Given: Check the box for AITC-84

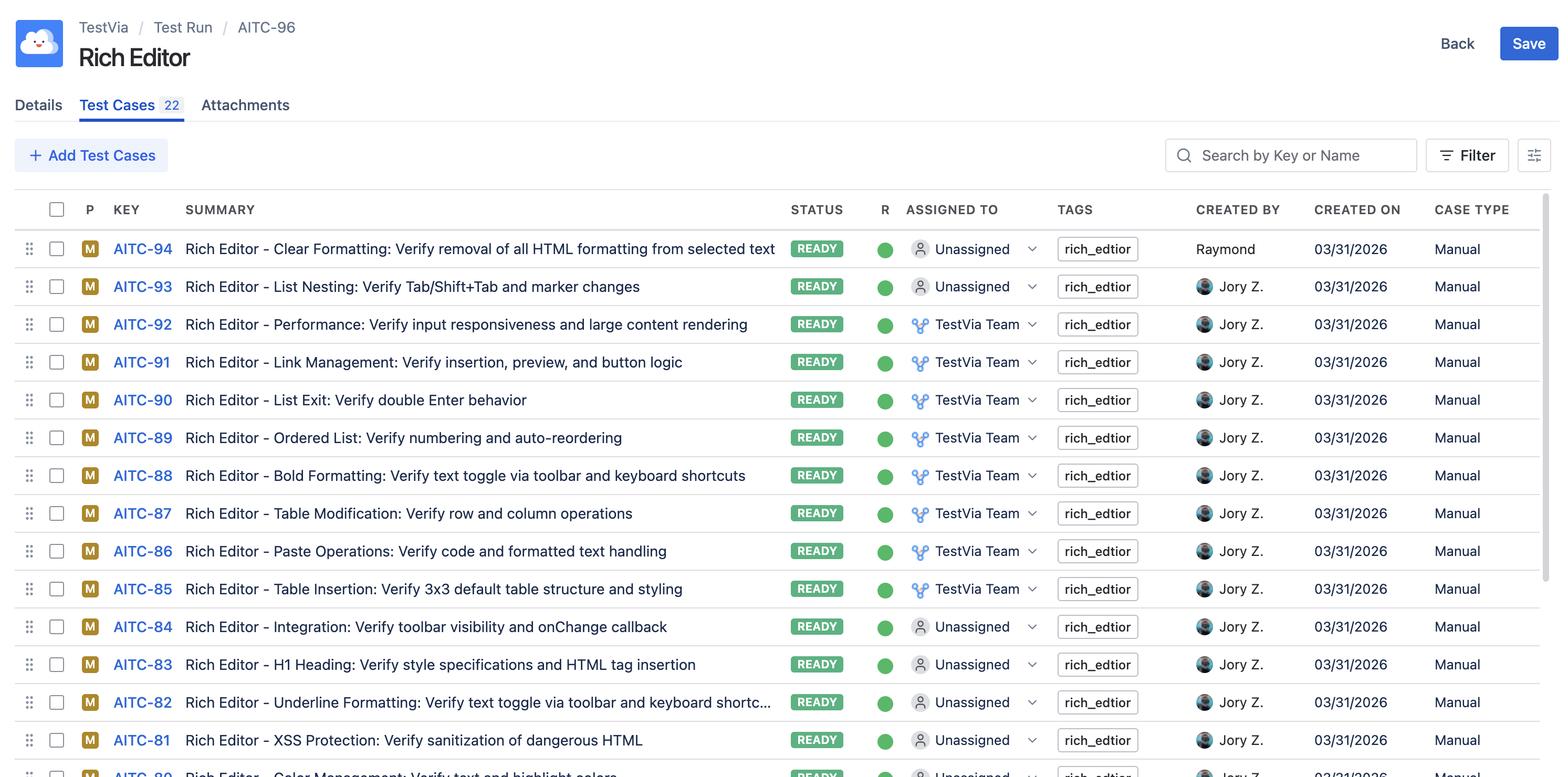Looking at the screenshot, I should [57, 627].
